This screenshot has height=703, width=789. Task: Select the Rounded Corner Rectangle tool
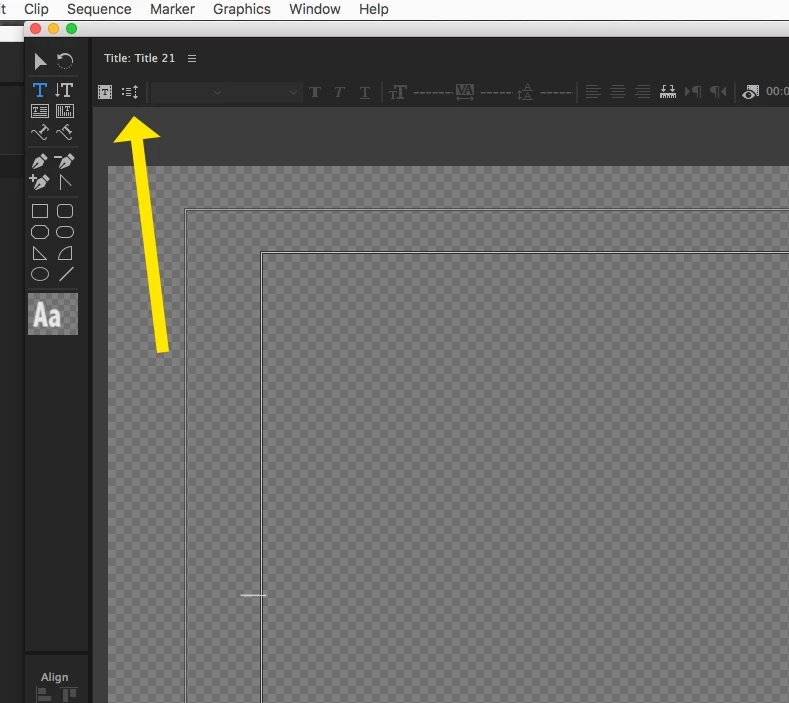(65, 211)
